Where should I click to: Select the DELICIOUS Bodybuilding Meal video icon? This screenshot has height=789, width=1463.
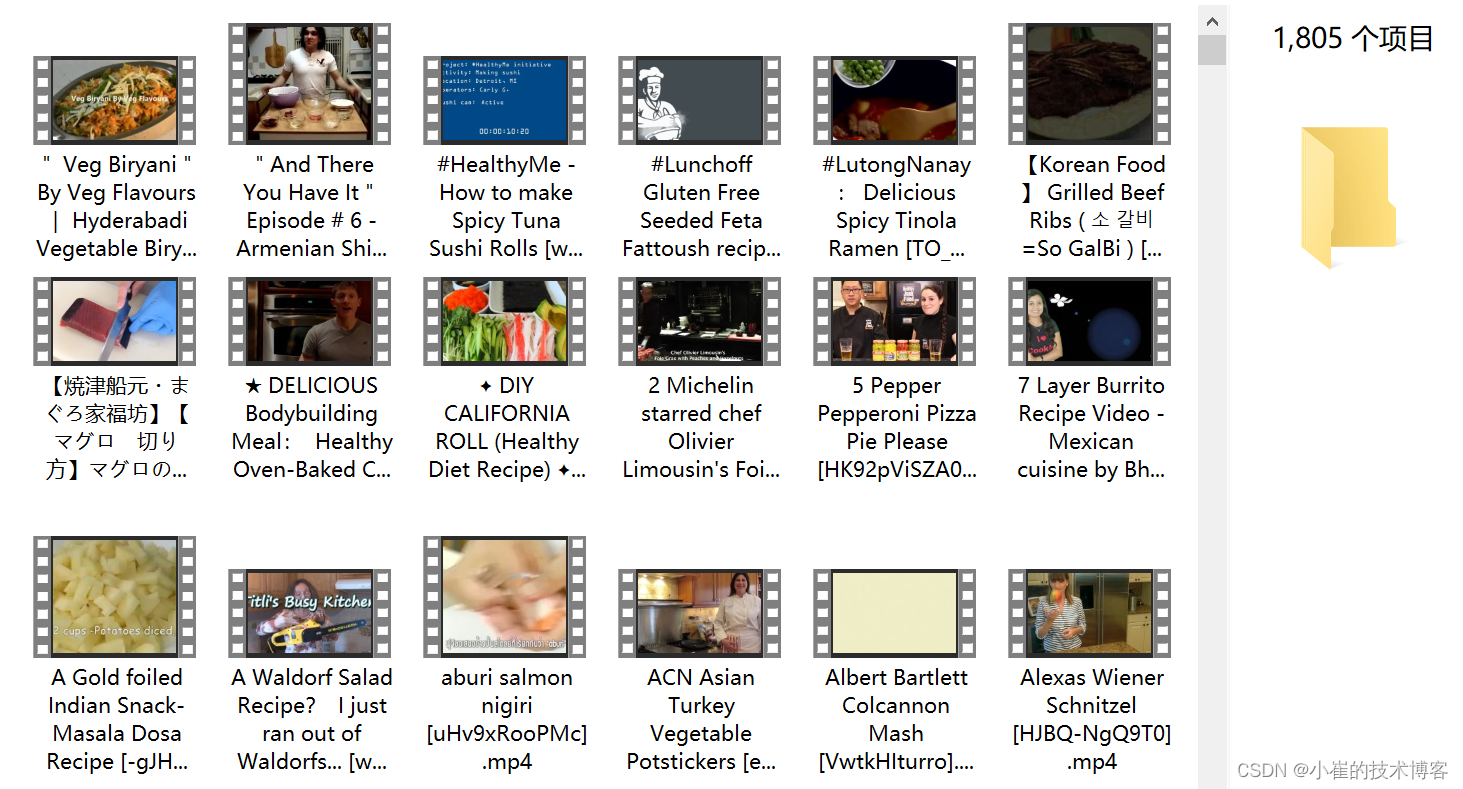tap(310, 321)
